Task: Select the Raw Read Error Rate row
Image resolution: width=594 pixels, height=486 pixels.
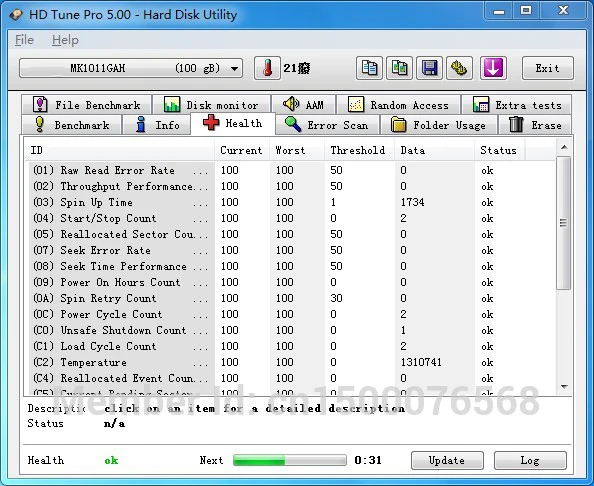Action: (x=292, y=170)
